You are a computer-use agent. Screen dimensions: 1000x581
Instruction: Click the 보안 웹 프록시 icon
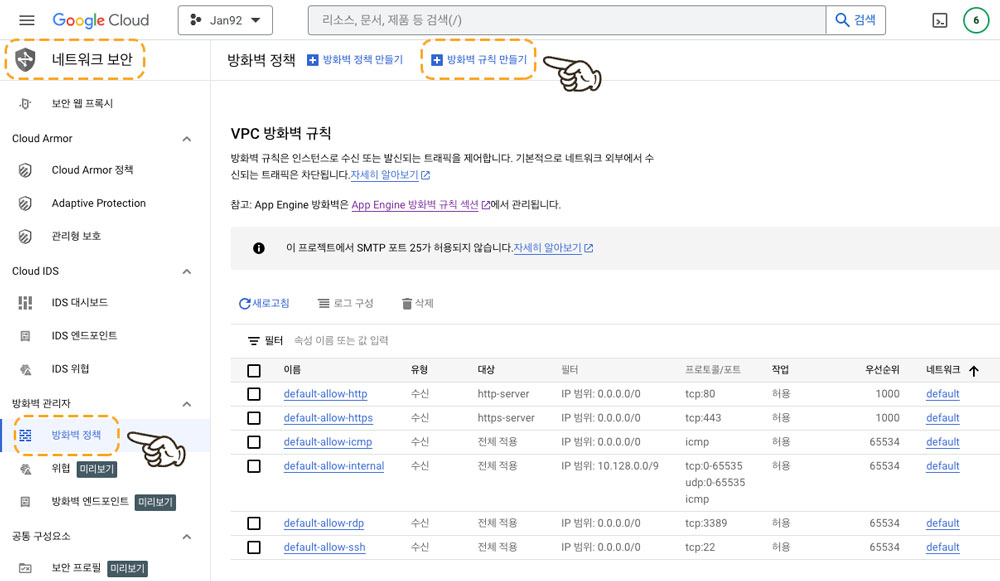25,103
